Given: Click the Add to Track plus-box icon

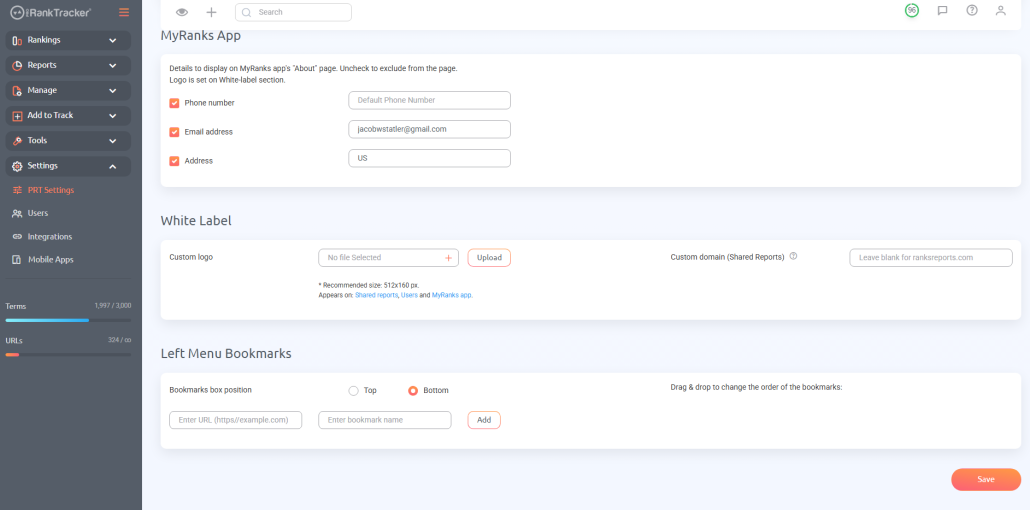Looking at the screenshot, I should coord(18,116).
